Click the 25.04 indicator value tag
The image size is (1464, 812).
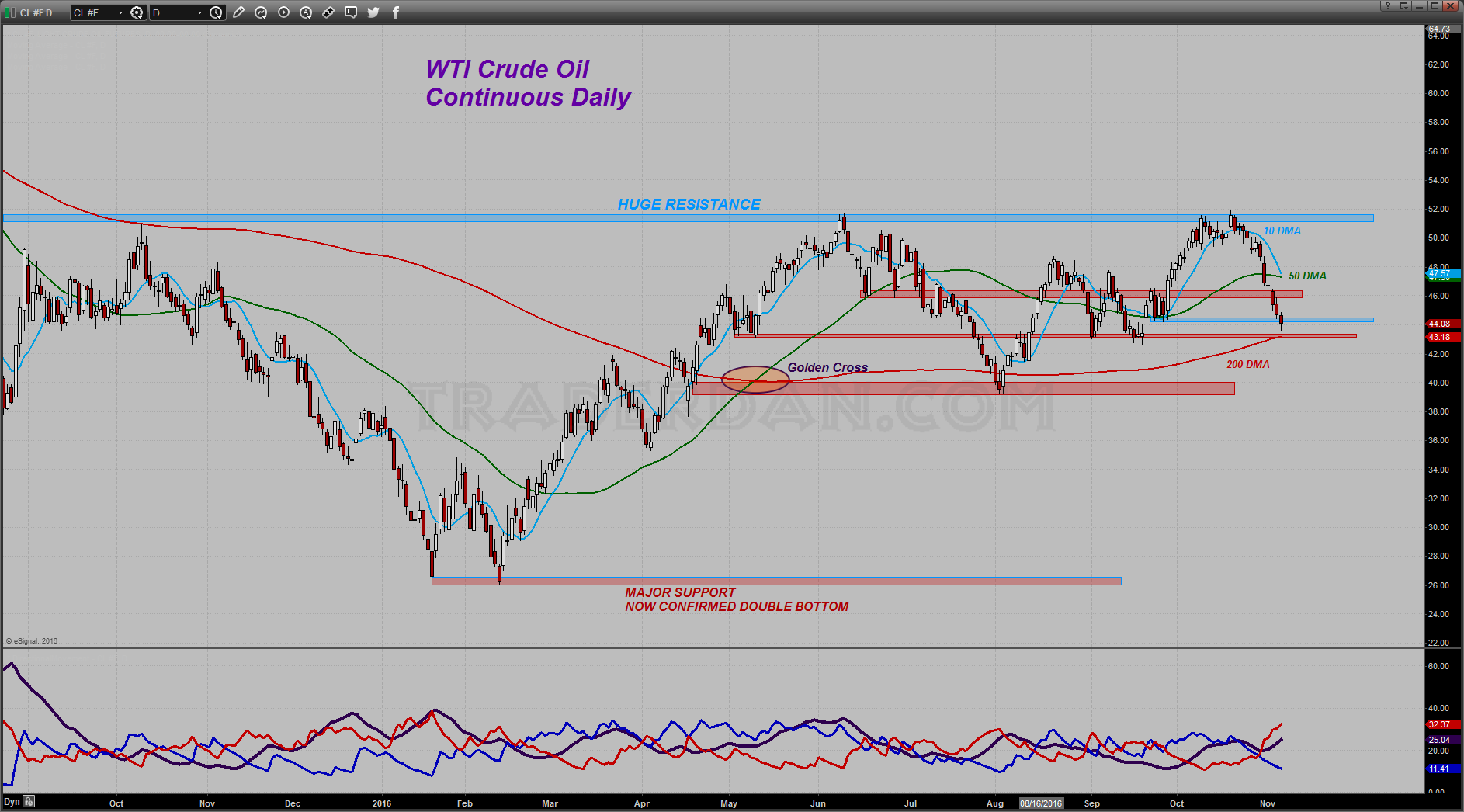point(1444,740)
